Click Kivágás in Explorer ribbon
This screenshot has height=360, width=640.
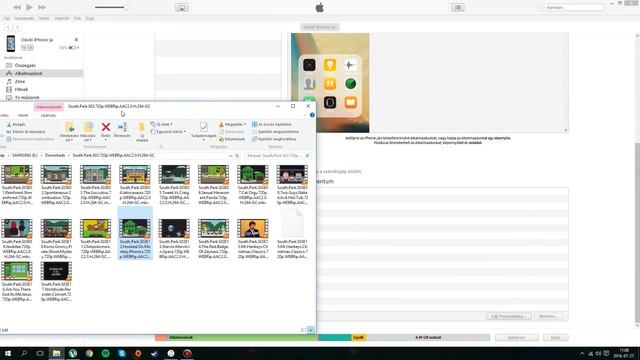[x=16, y=124]
